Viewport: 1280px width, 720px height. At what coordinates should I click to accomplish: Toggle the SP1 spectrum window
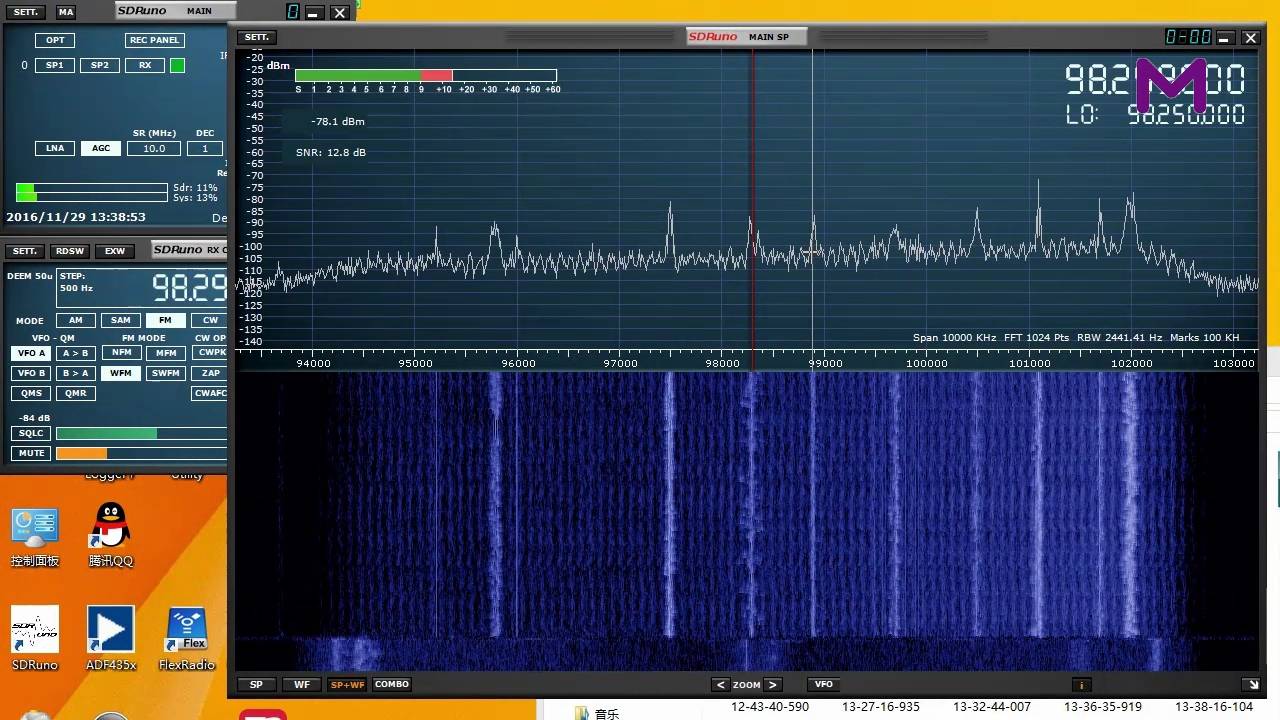tap(55, 65)
